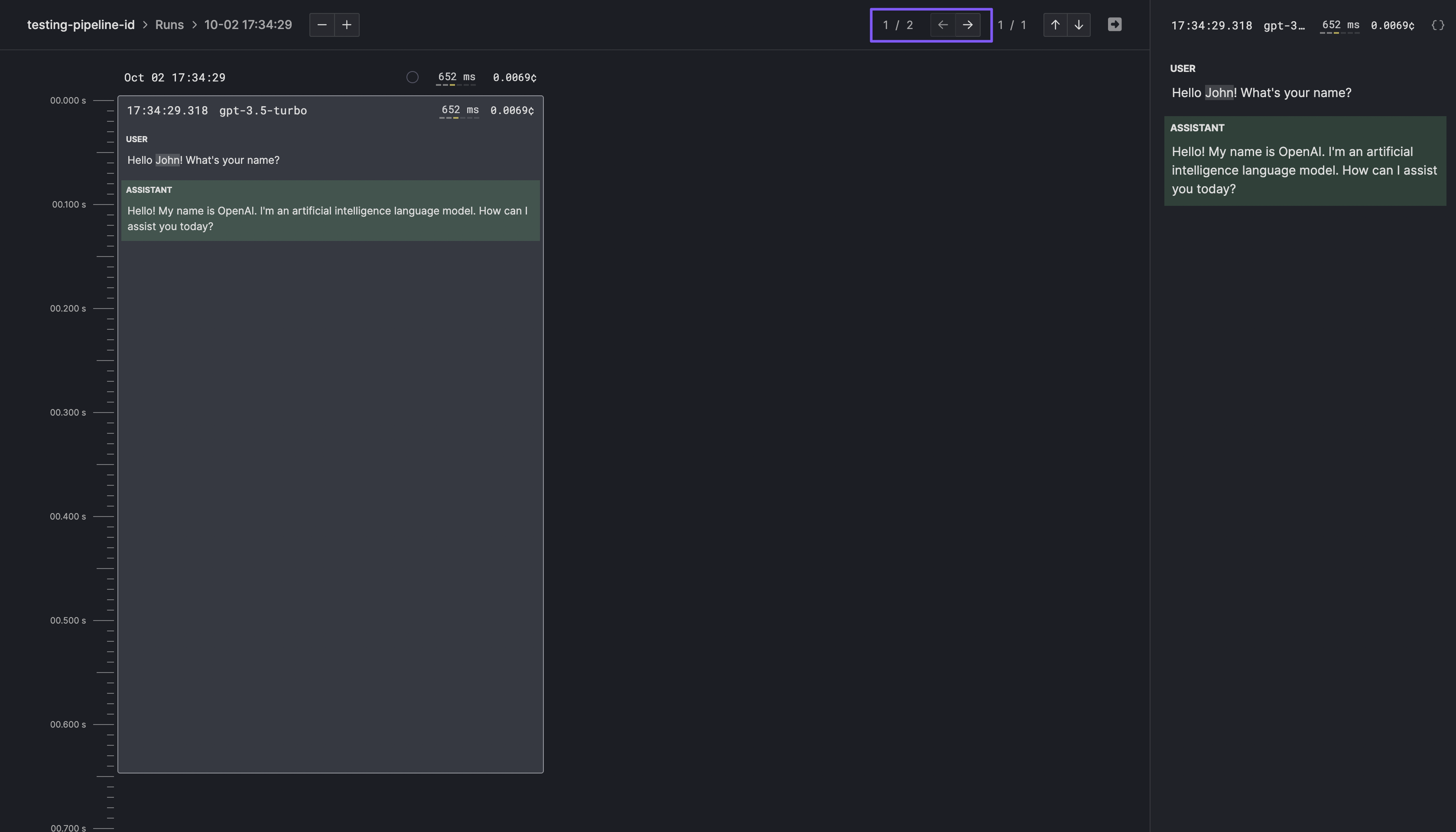Toggle the circle selector beside 652 ms
This screenshot has width=1456, height=832.
coord(412,77)
